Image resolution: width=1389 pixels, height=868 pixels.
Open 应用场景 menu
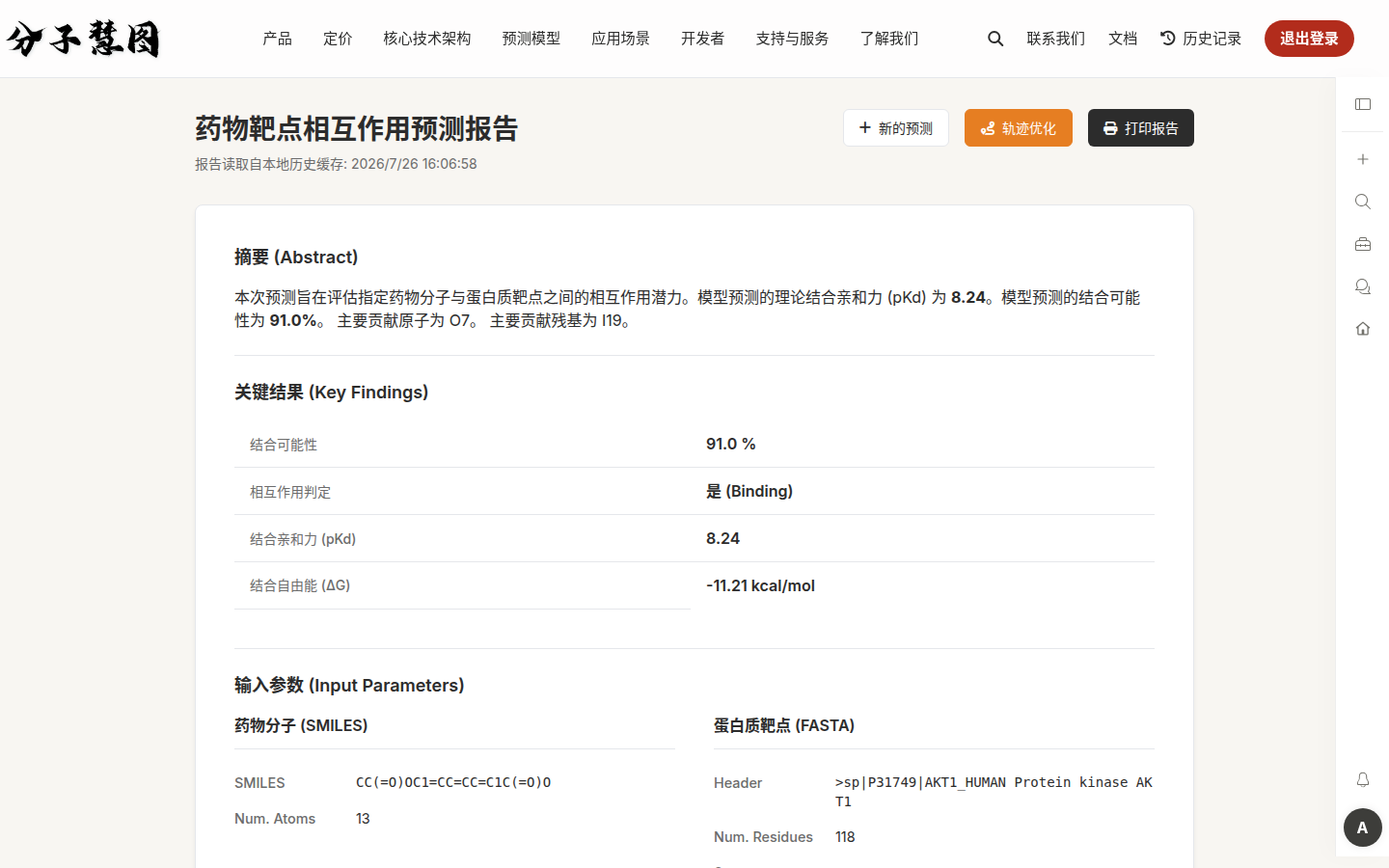[621, 39]
